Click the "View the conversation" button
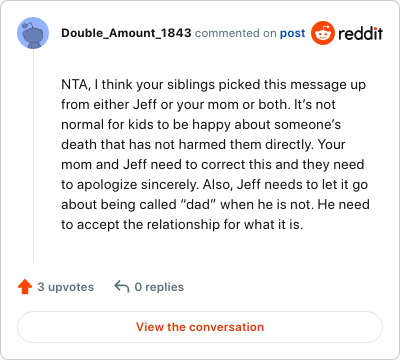The image size is (400, 360). 200,327
